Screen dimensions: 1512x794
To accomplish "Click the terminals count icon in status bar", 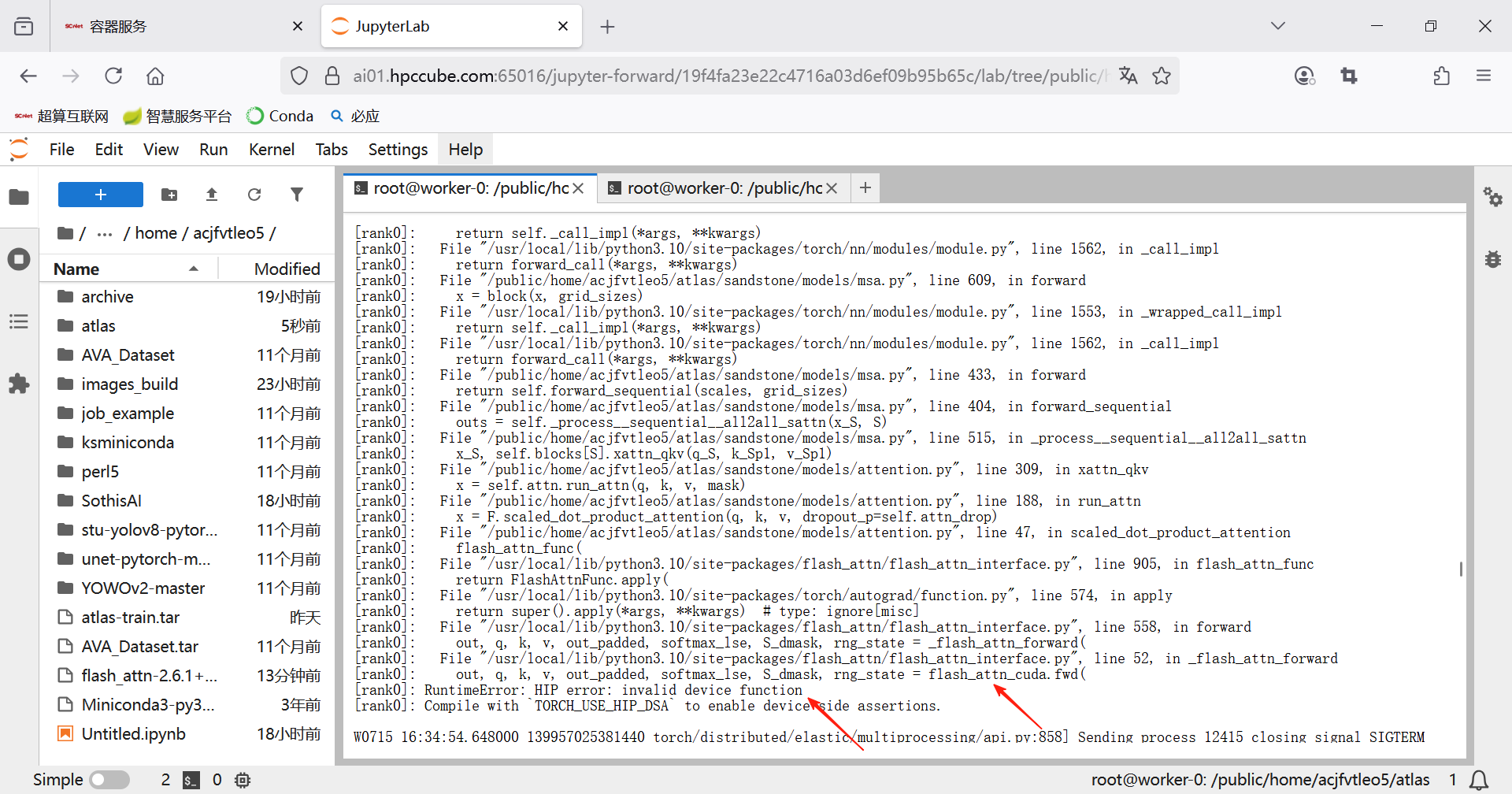I will coord(191,780).
